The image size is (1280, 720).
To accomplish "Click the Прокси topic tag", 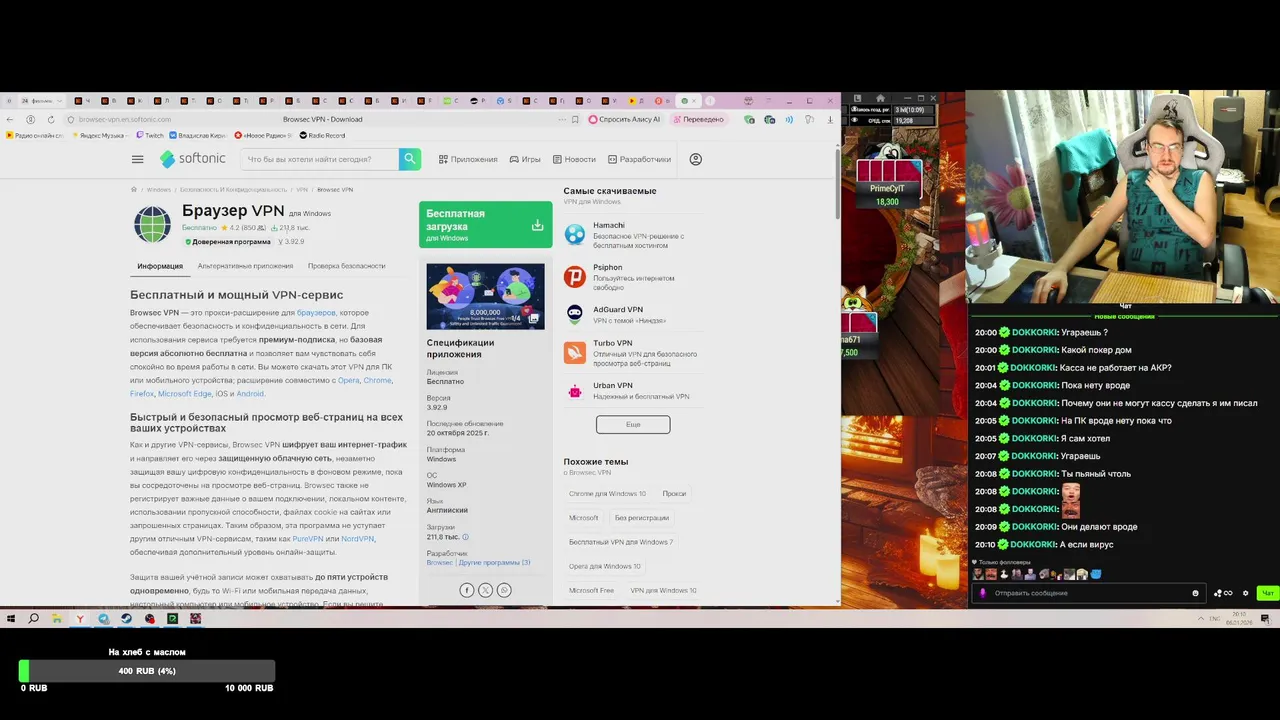I will [674, 493].
